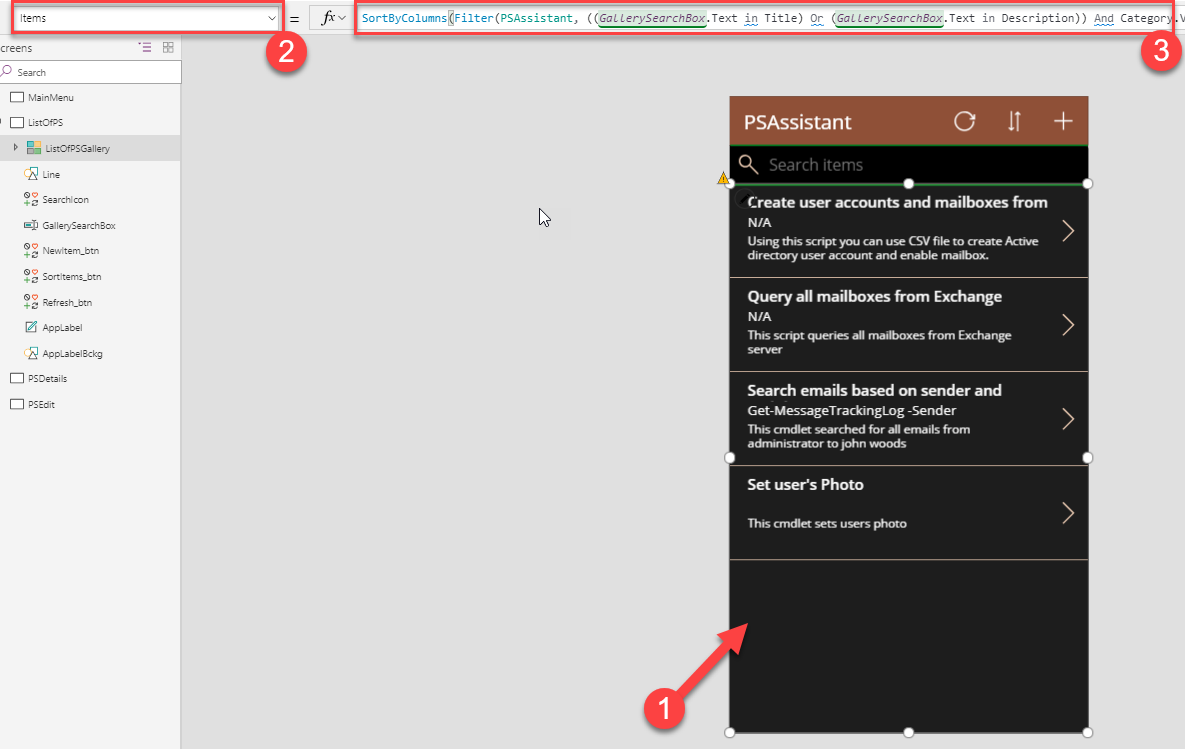Viewport: 1185px width, 749px height.
Task: Click 'Set user's Photo' title
Action: 805,484
